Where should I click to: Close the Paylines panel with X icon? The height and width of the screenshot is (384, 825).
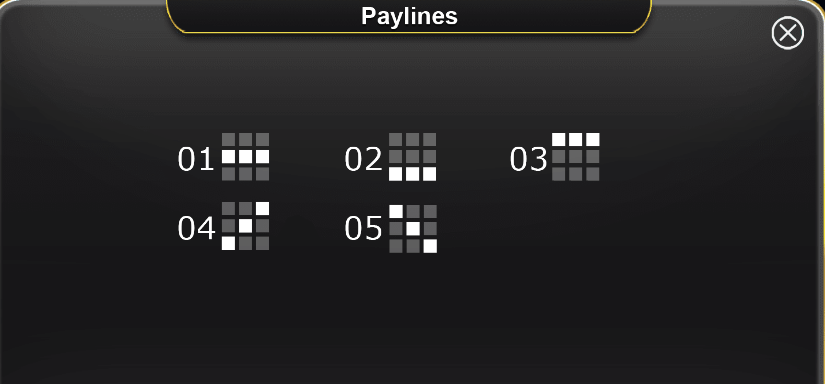[788, 34]
